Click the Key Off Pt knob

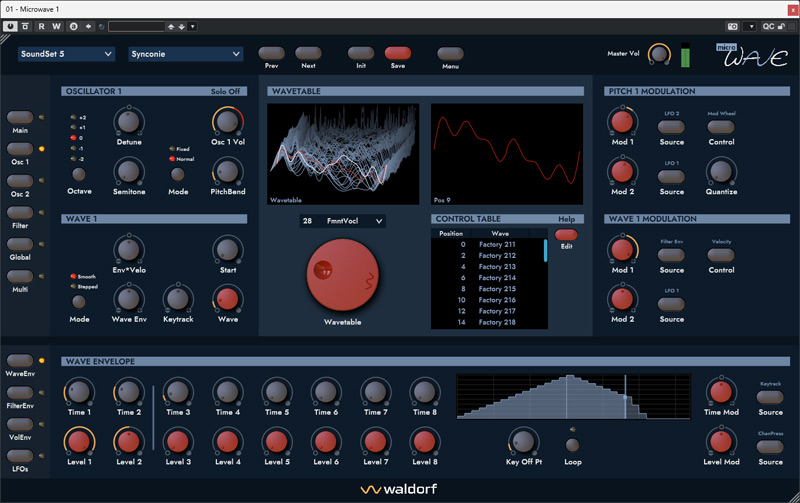[x=521, y=439]
